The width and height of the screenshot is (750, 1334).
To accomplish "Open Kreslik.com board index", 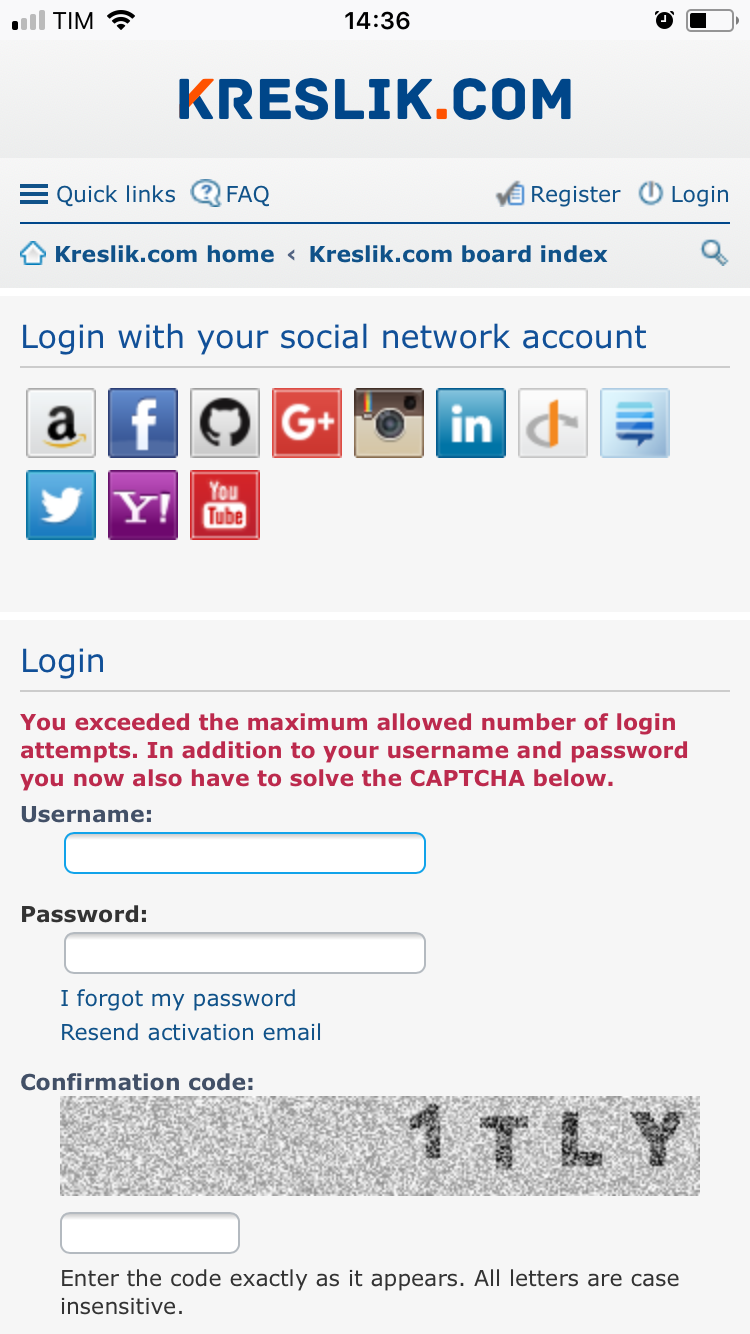I will pyautogui.click(x=458, y=254).
